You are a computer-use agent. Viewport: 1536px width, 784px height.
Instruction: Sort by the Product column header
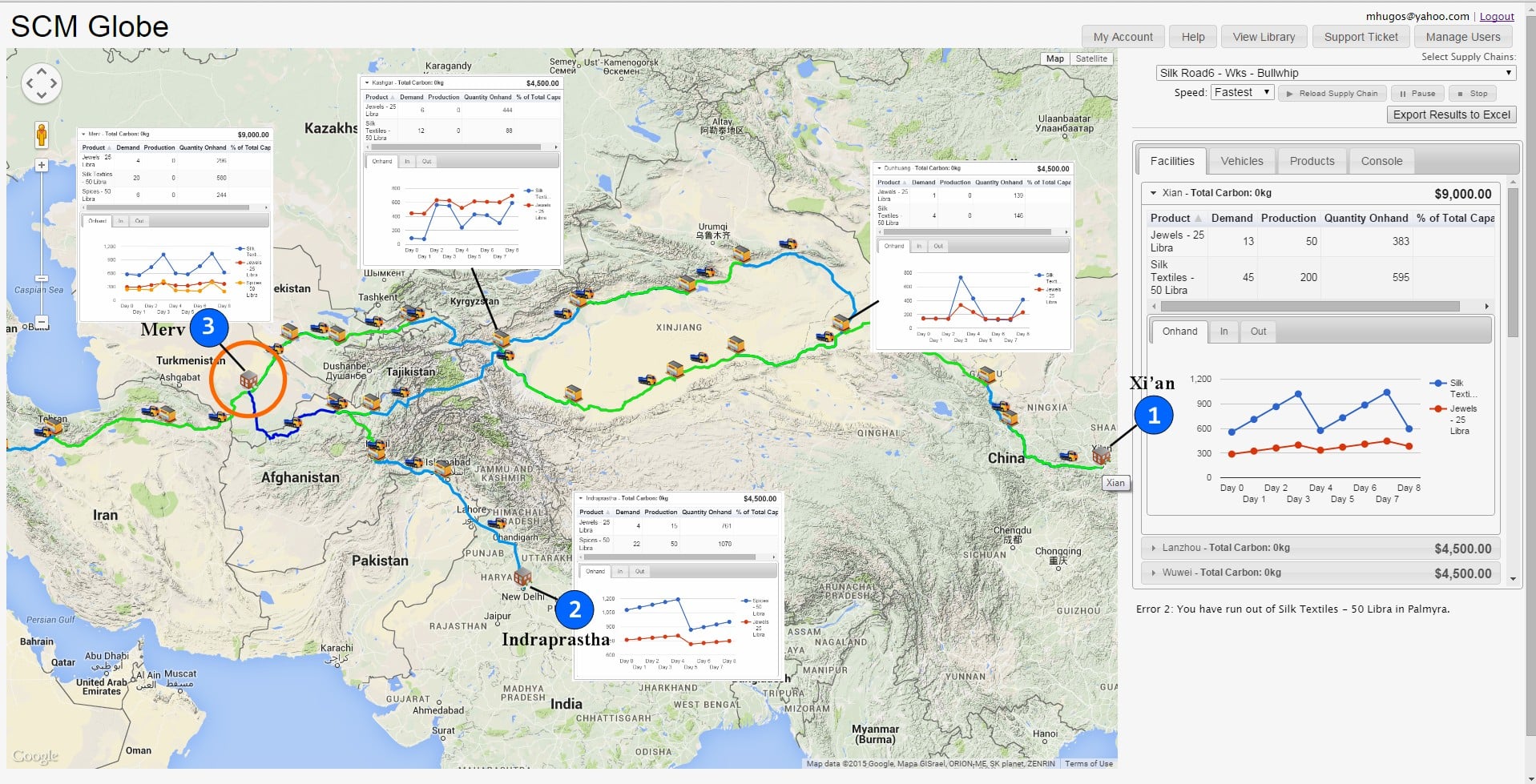pyautogui.click(x=1175, y=218)
